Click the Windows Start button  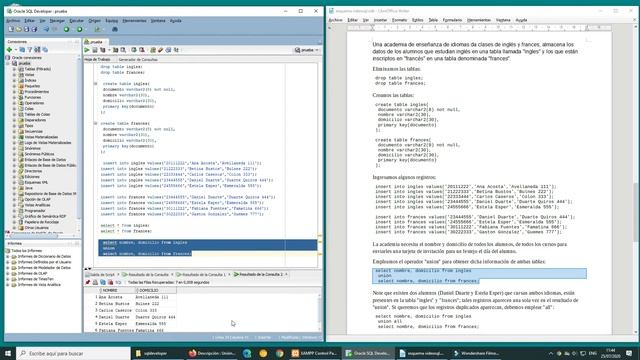(x=8, y=353)
